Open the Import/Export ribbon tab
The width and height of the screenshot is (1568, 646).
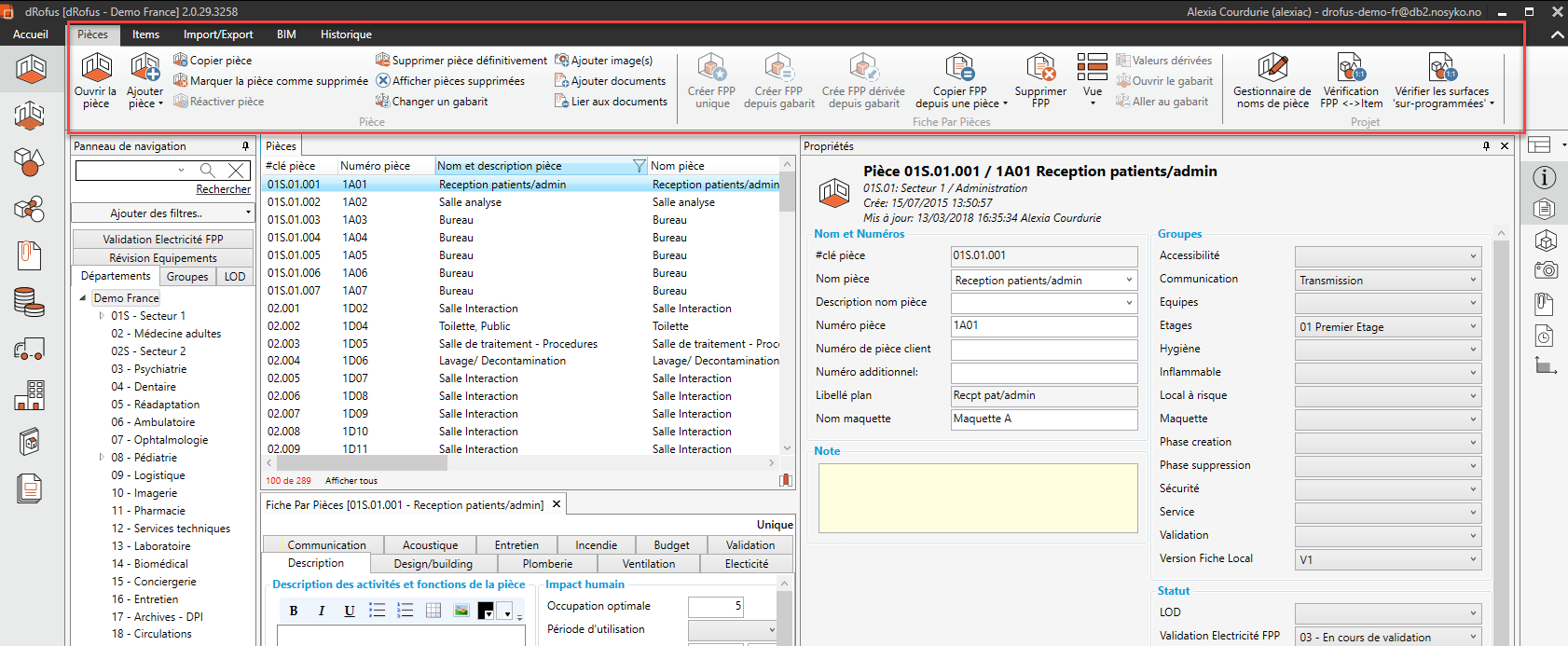pyautogui.click(x=218, y=34)
